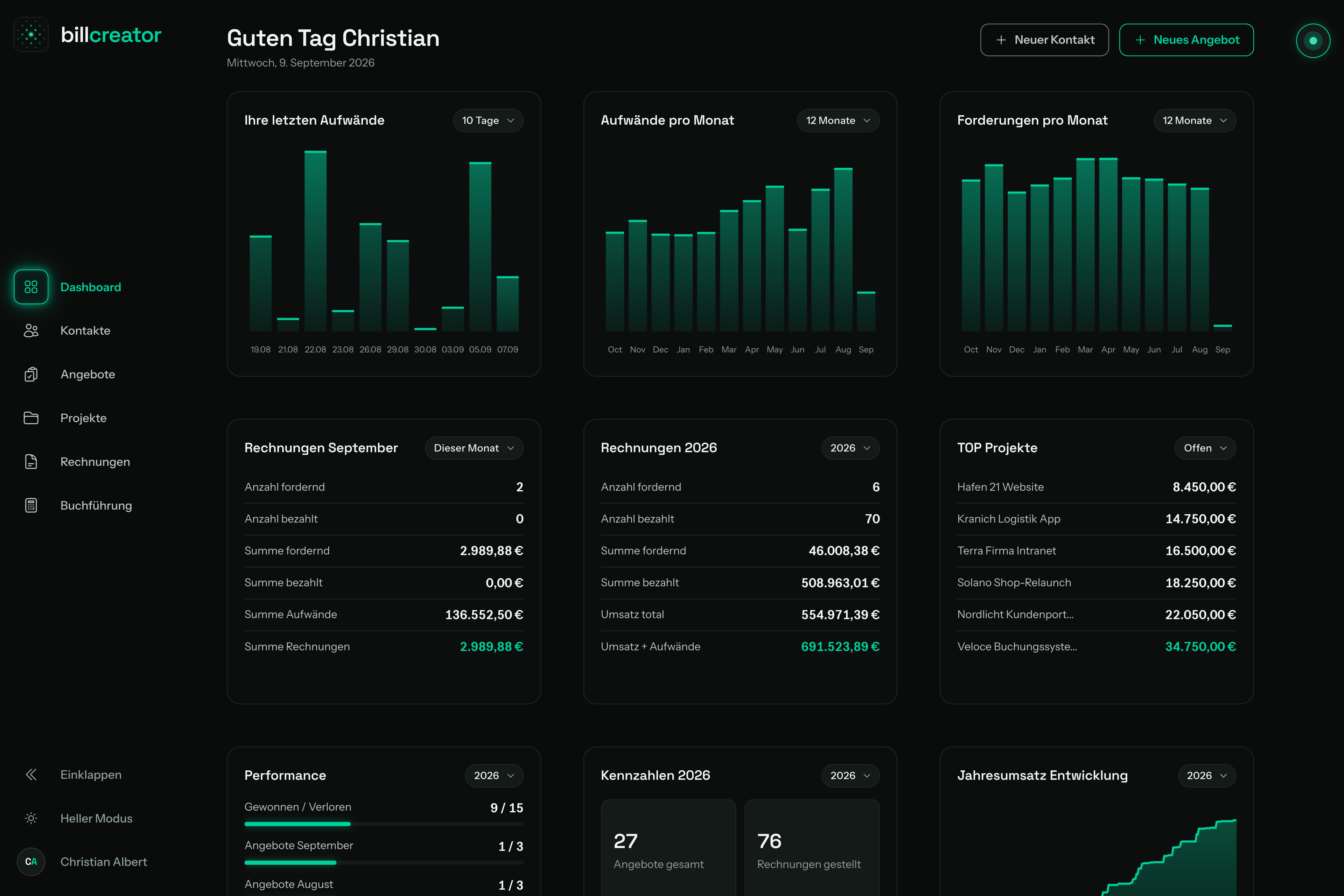This screenshot has height=896, width=1344.
Task: Open Kontakte in the sidebar
Action: pos(86,330)
